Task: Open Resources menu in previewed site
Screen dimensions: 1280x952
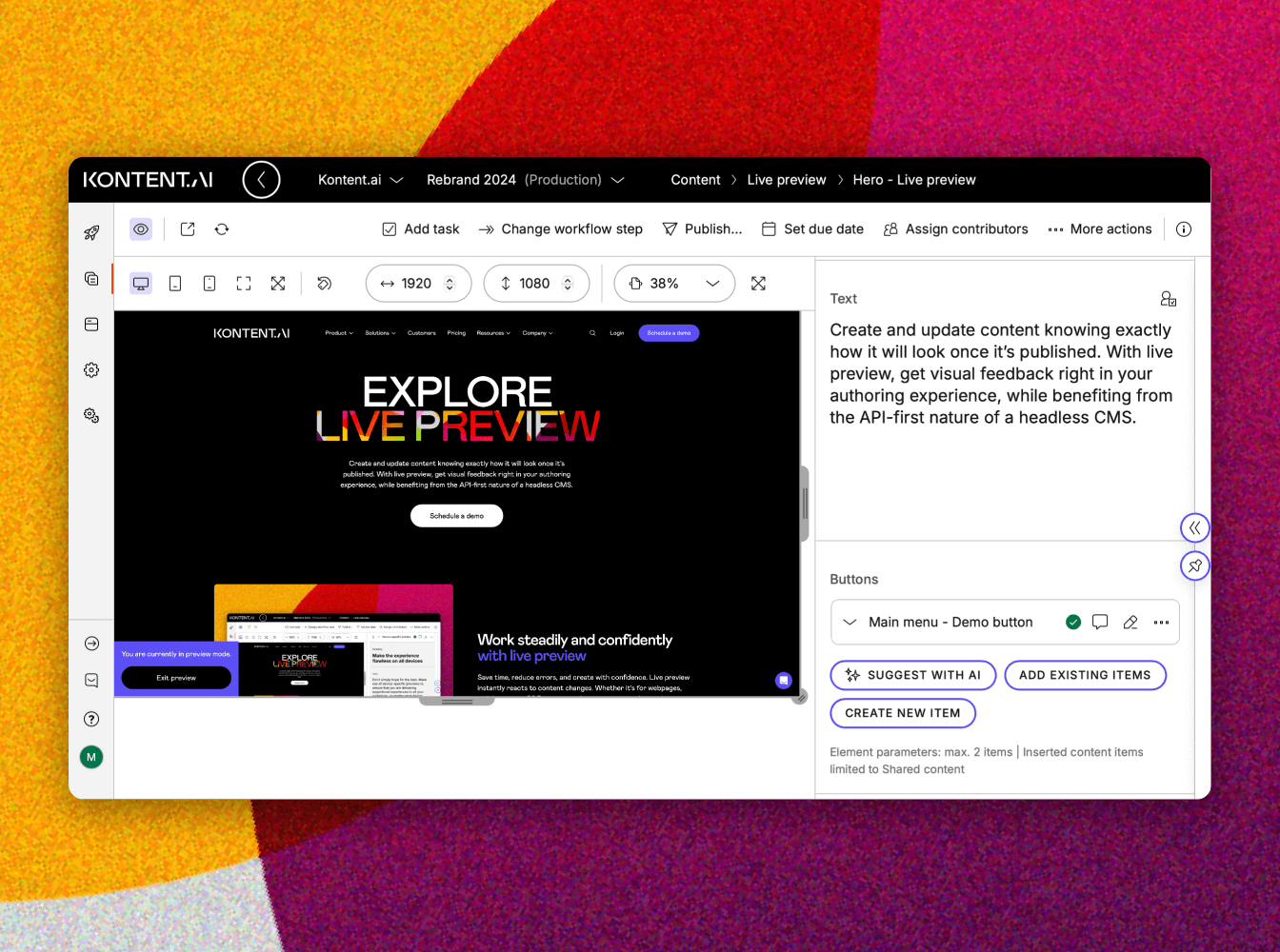Action: [493, 333]
